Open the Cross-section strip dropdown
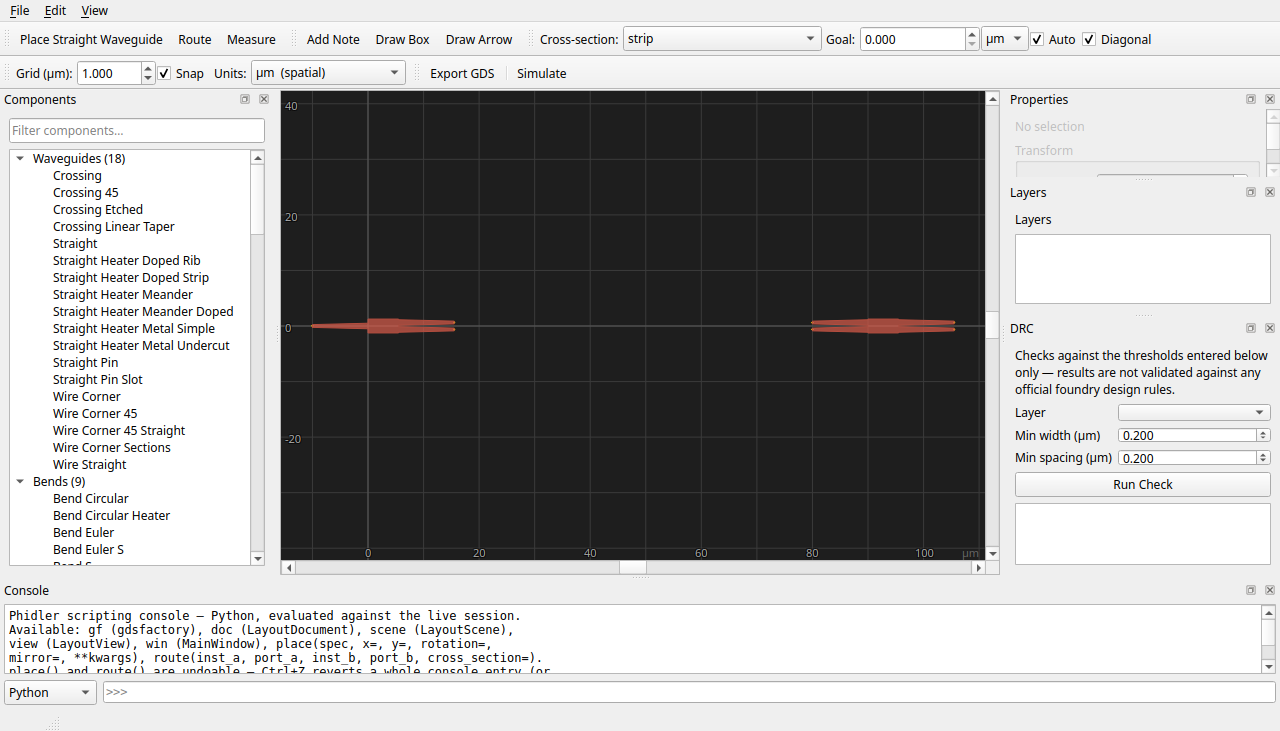This screenshot has height=731, width=1280. [721, 39]
